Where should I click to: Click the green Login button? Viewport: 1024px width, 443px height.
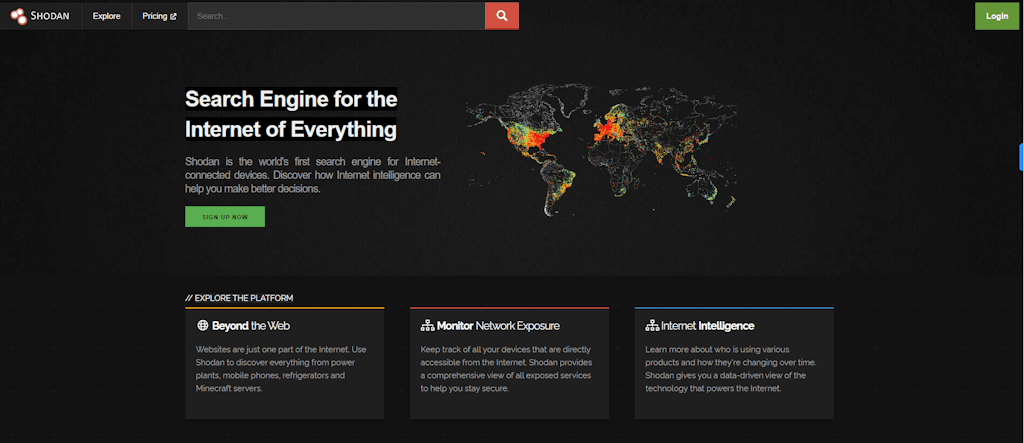pos(997,16)
